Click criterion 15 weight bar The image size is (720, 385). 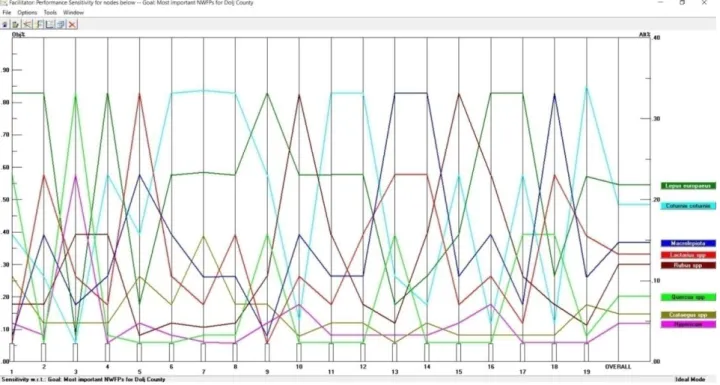click(x=458, y=352)
